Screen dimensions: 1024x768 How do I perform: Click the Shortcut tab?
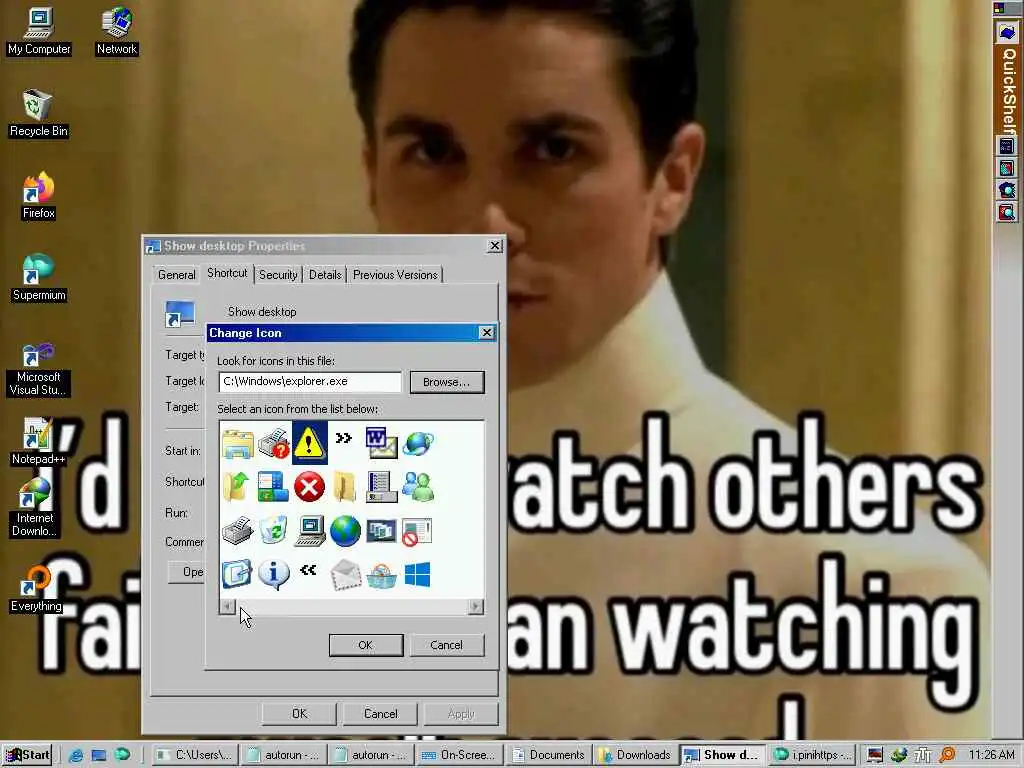tap(227, 273)
